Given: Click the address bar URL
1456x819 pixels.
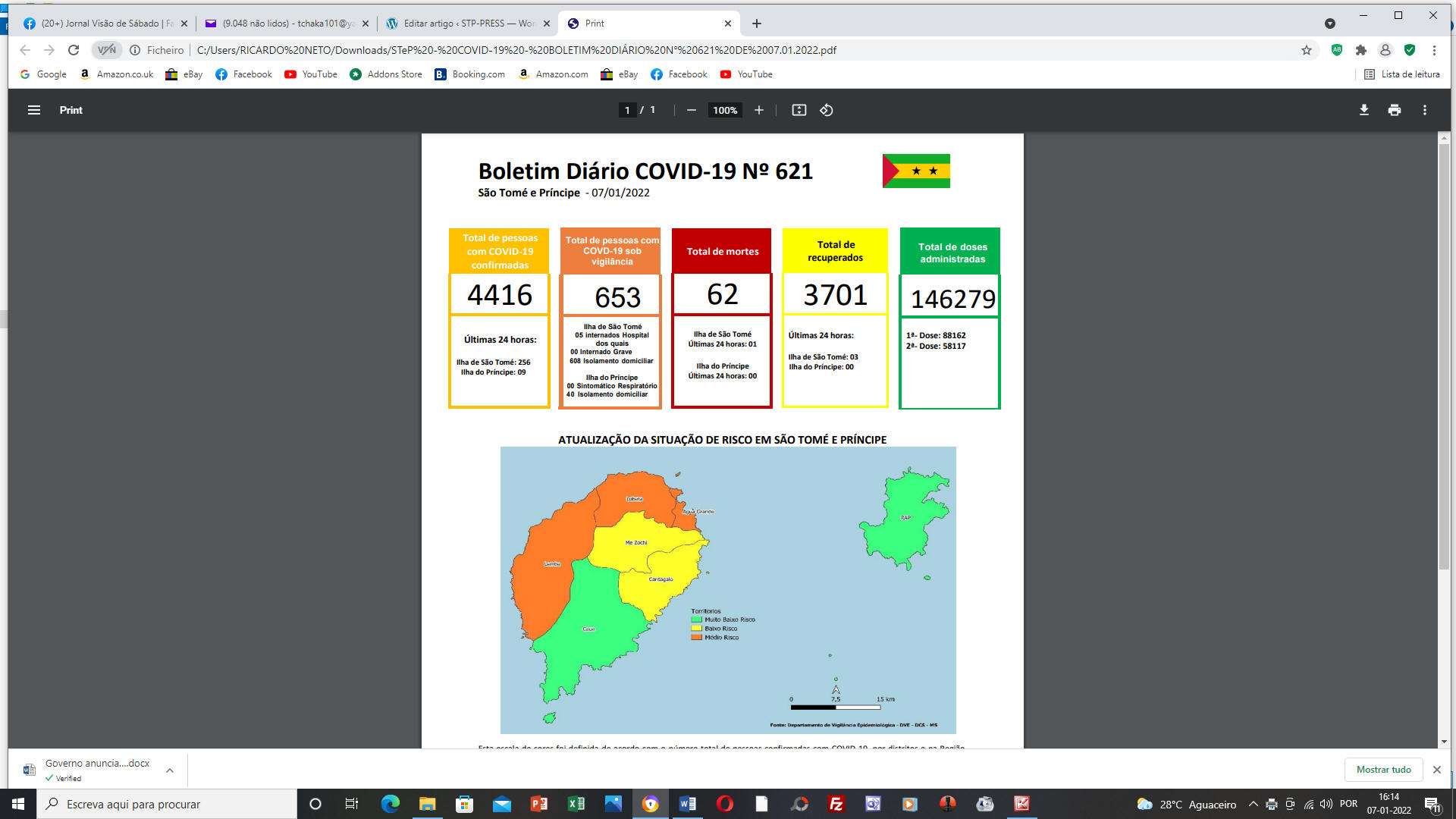Looking at the screenshot, I should coord(516,50).
